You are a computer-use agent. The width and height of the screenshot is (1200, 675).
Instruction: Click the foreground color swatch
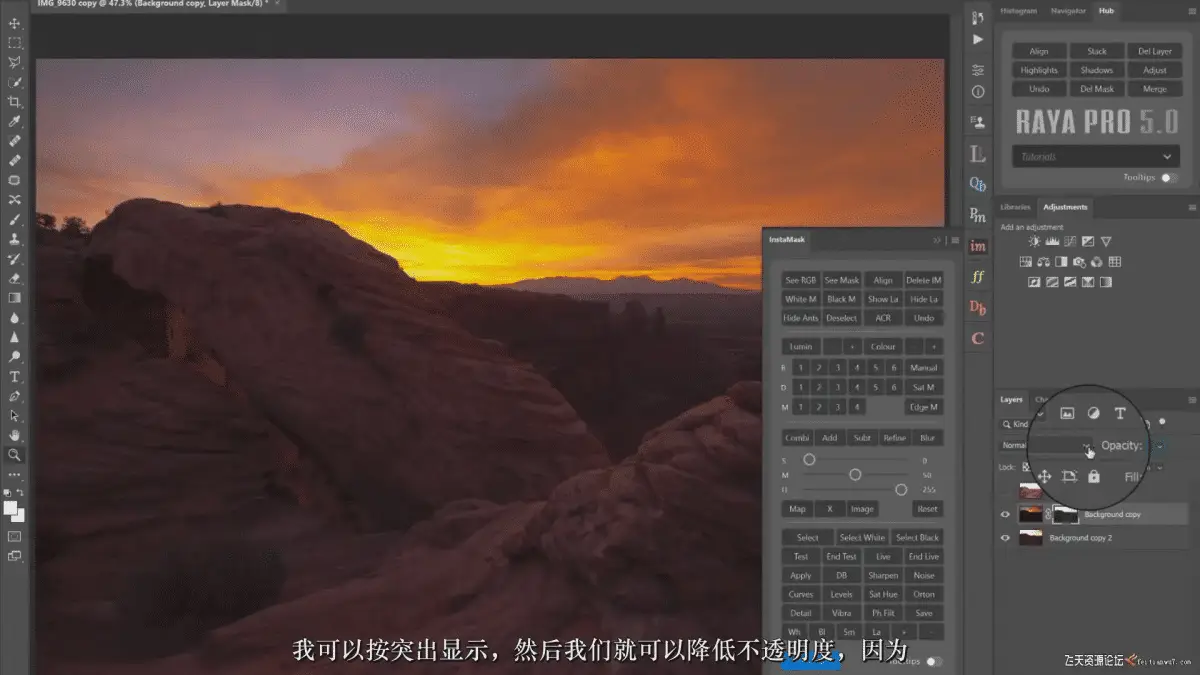(x=10, y=507)
